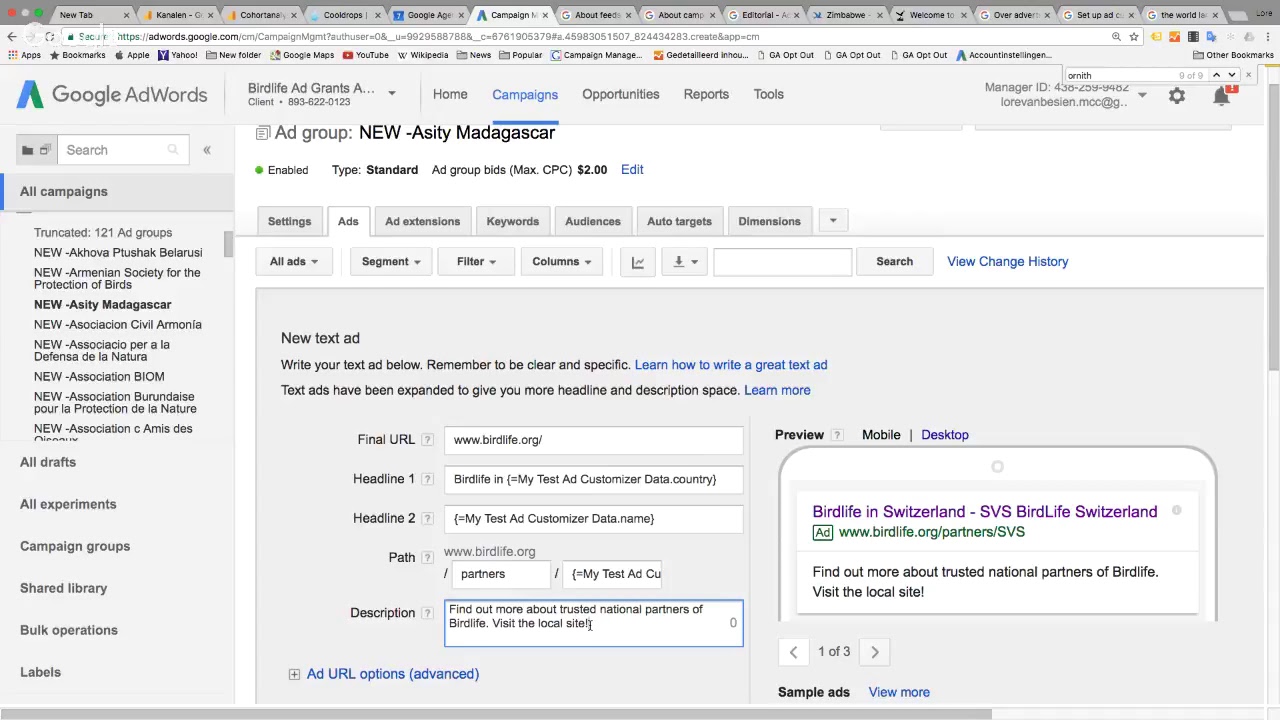Image resolution: width=1280 pixels, height=720 pixels.
Task: Switch preview to Mobile
Action: (x=881, y=435)
